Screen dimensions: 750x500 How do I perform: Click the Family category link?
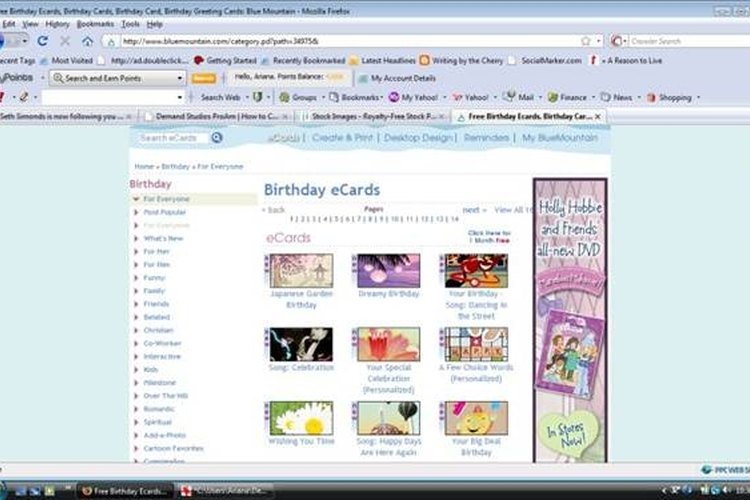[154, 291]
